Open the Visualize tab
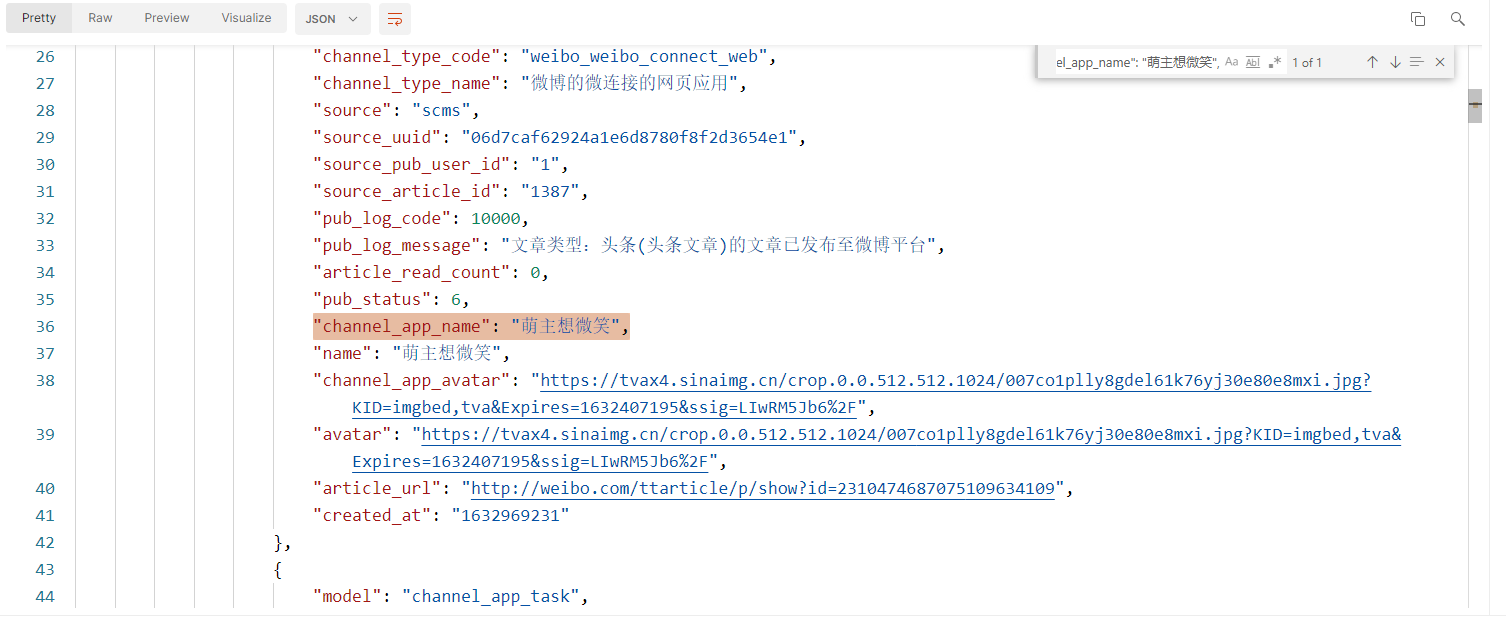The image size is (1506, 620). tap(246, 18)
